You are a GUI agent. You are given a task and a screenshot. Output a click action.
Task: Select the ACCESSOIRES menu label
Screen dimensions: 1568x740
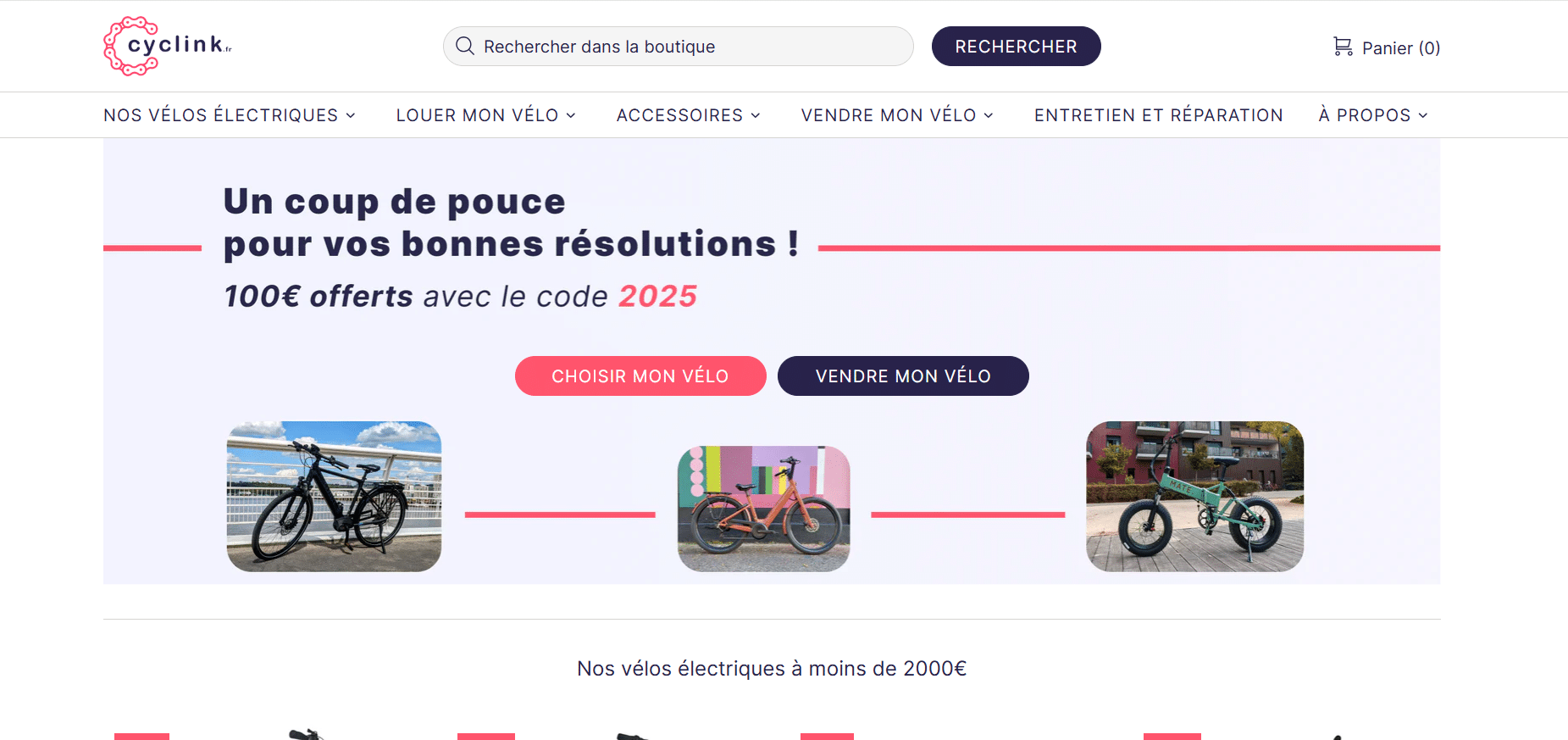click(679, 115)
